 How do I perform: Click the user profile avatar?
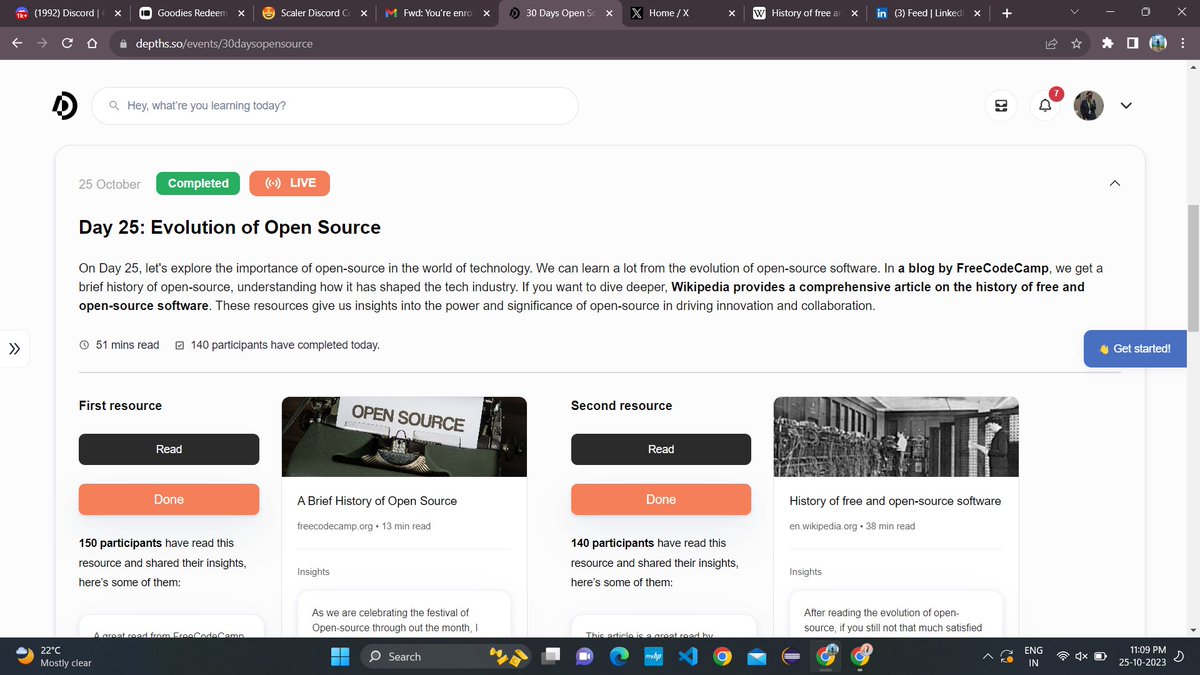tap(1089, 105)
